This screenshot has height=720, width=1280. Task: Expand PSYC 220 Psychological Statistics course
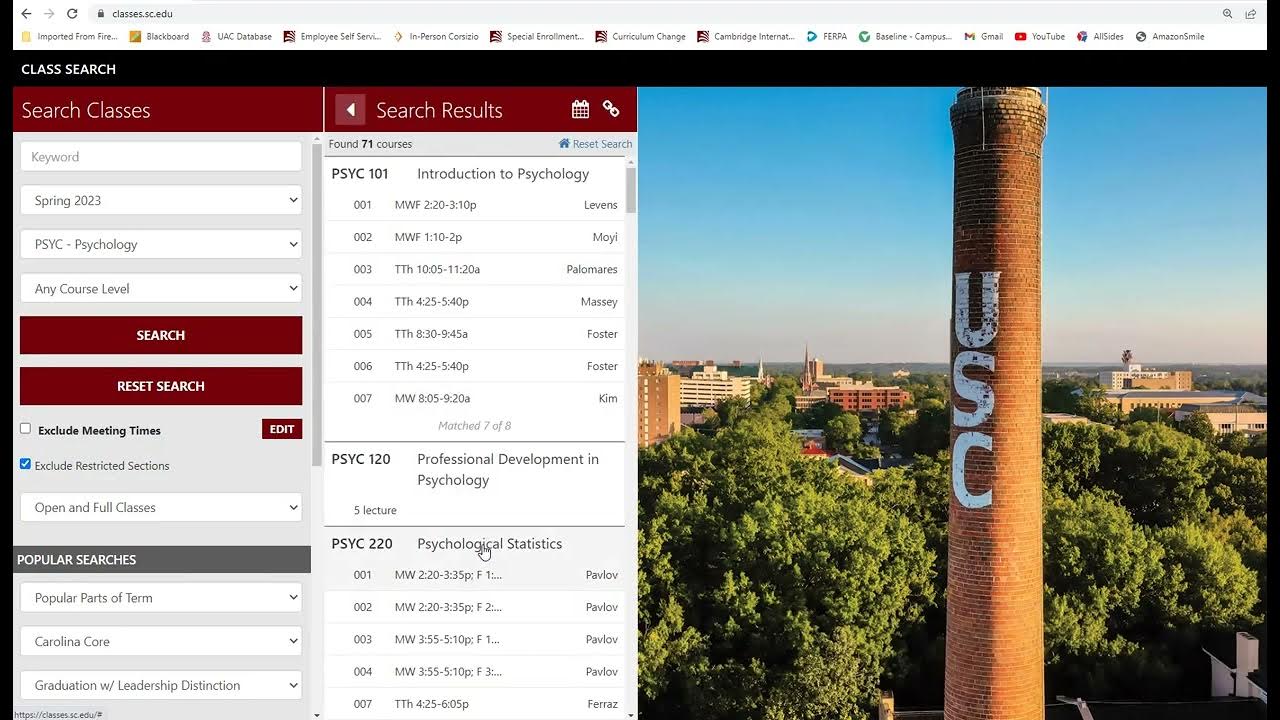click(x=475, y=543)
